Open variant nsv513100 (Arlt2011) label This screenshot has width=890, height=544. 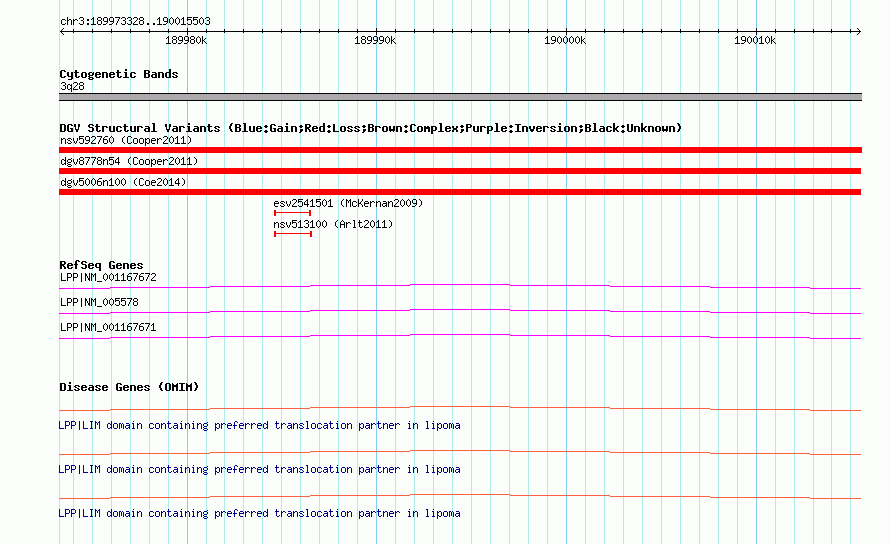pyautogui.click(x=333, y=224)
